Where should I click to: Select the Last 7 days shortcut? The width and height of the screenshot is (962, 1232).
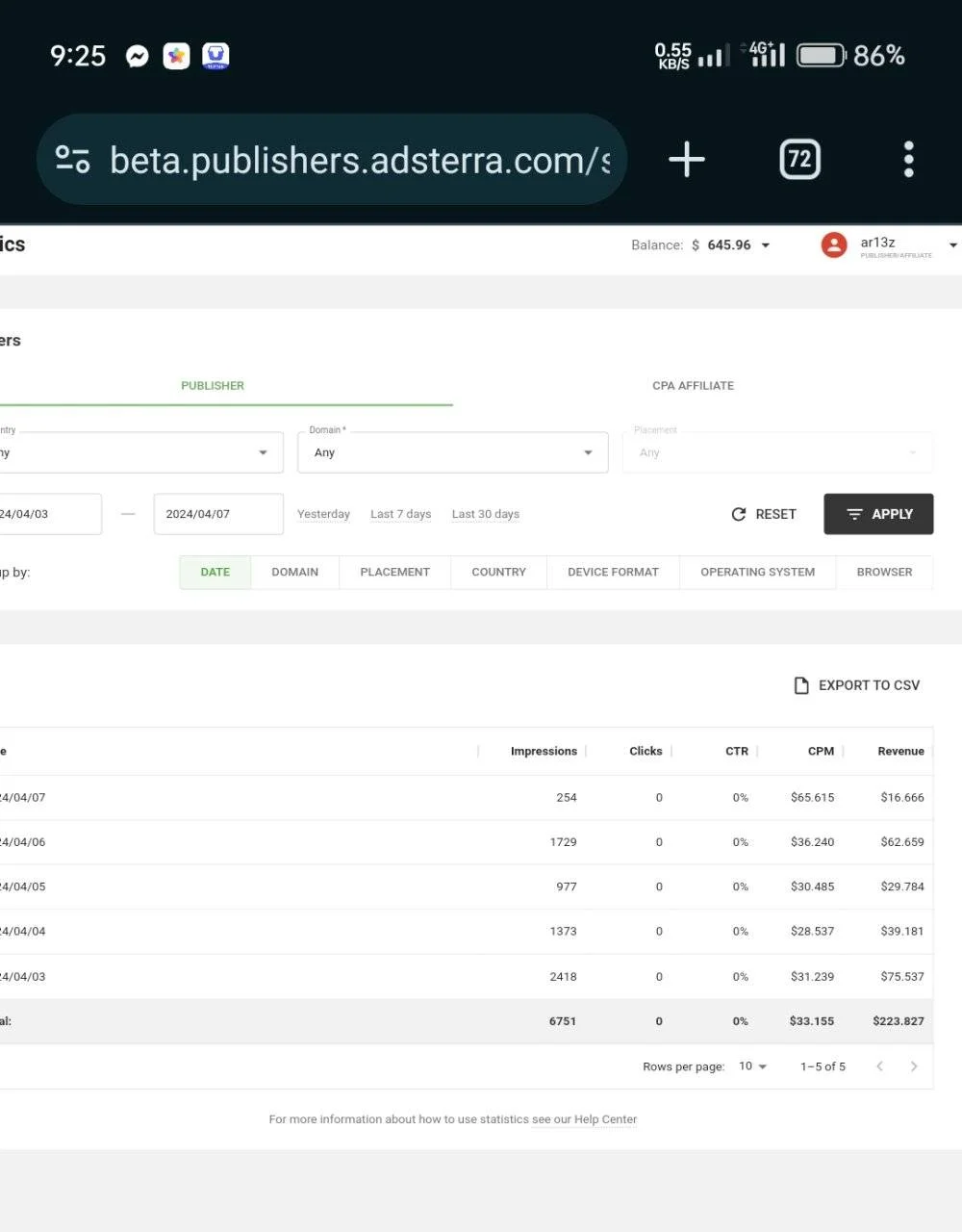[x=400, y=514]
